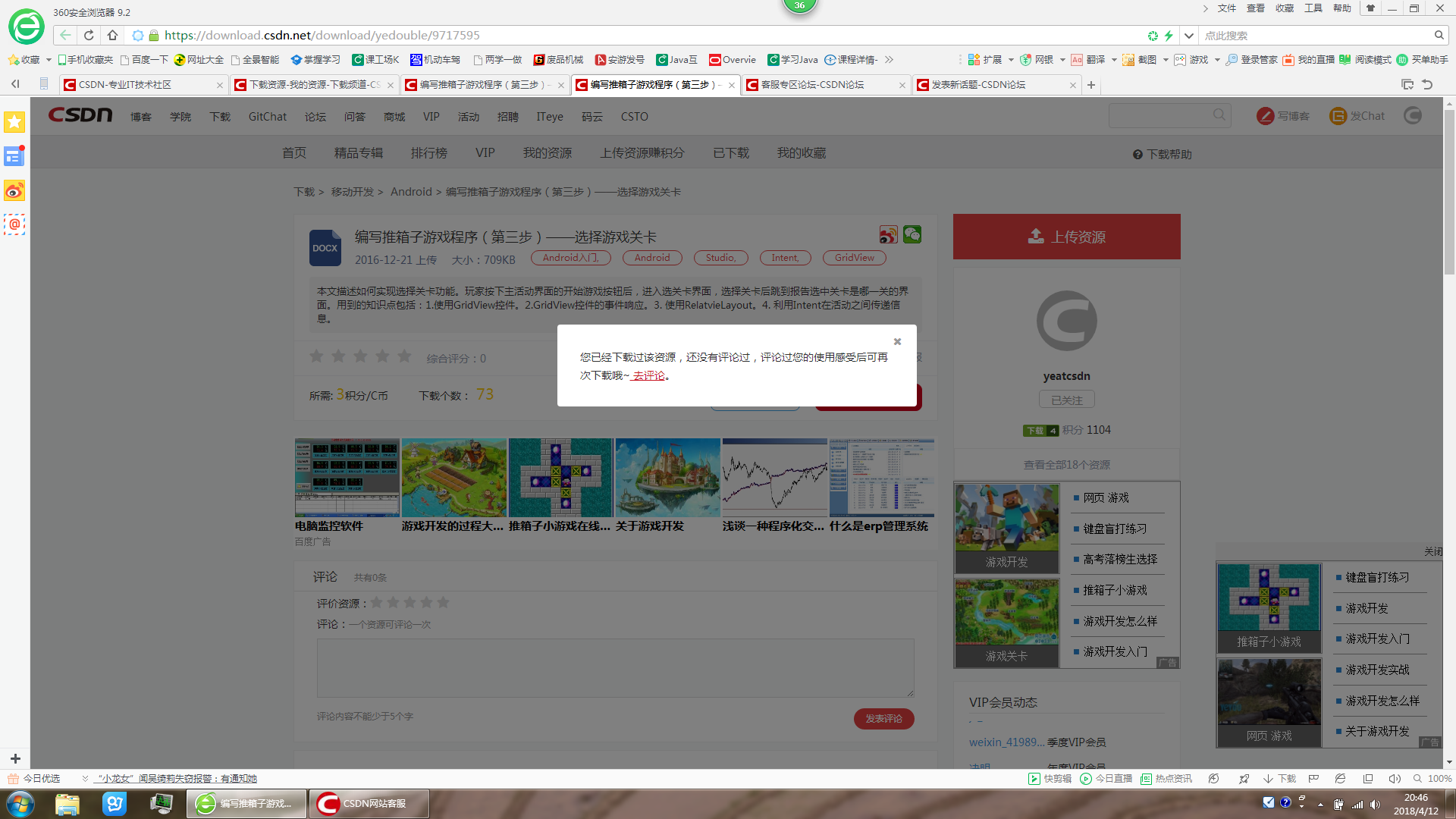Click 查看全部18个资源 link
Image resolution: width=1456 pixels, height=819 pixels.
coord(1066,465)
